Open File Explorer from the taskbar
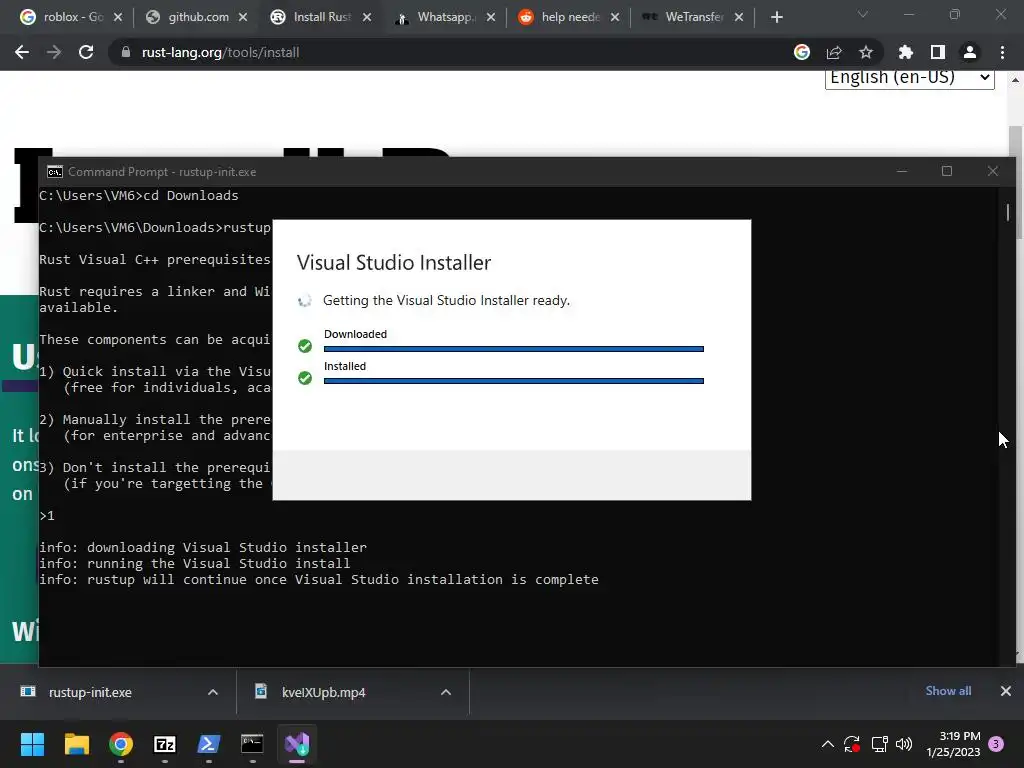Screen dimensions: 1024x768 click(x=77, y=744)
